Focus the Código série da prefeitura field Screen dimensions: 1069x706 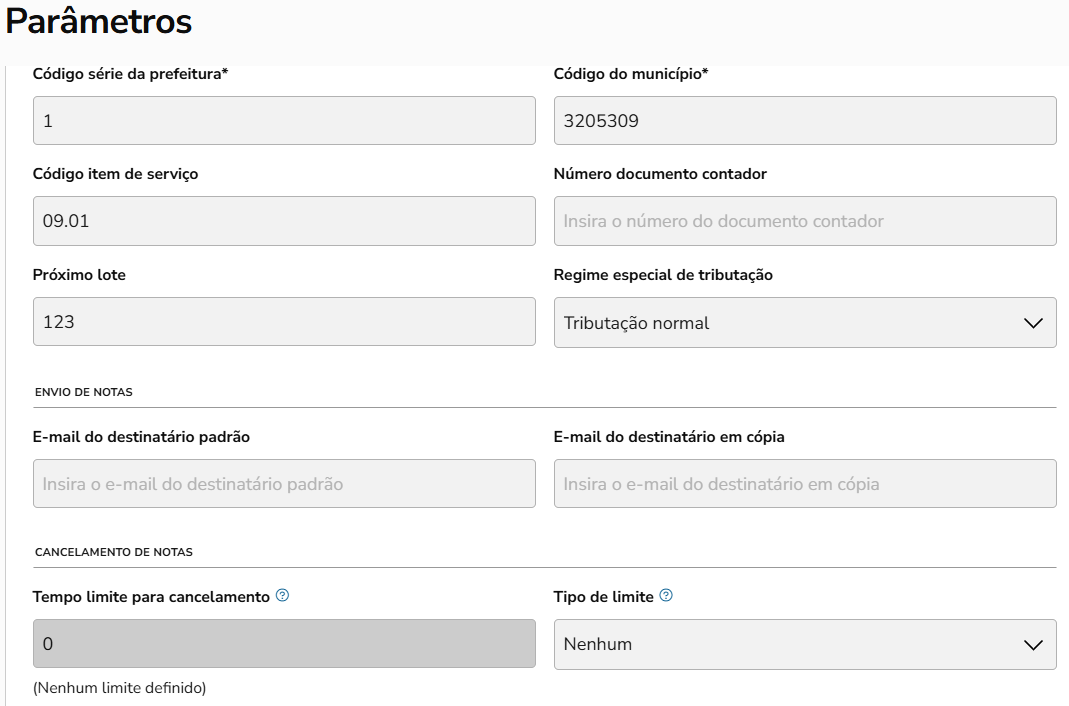tap(284, 121)
